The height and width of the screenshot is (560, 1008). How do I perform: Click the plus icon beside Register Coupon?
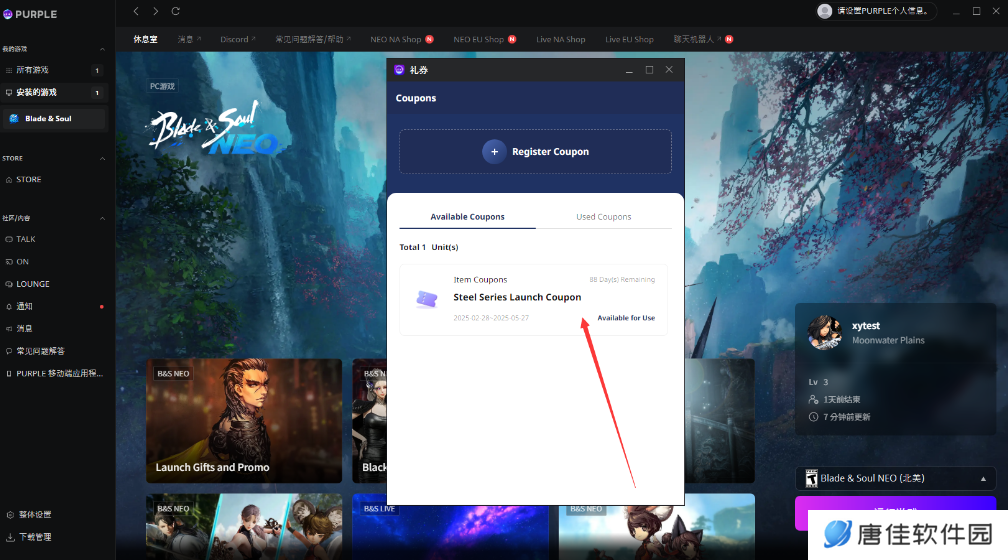(x=494, y=152)
